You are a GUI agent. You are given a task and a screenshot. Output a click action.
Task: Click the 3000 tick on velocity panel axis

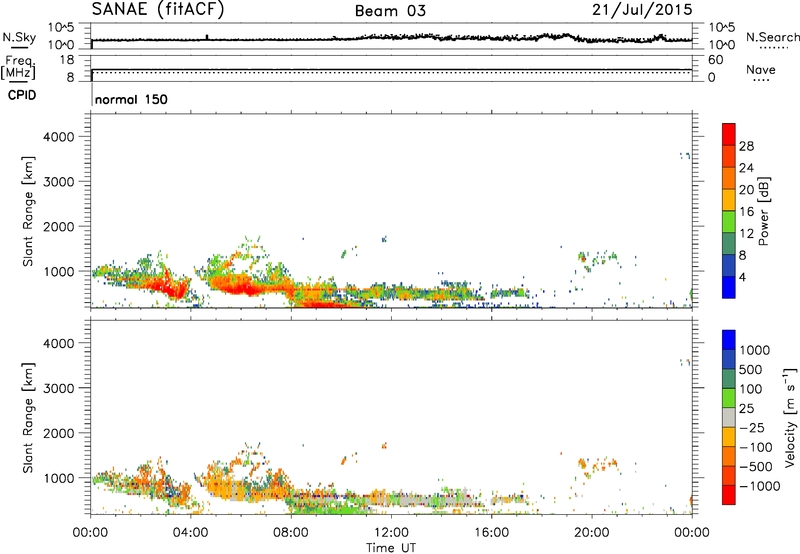pos(59,388)
